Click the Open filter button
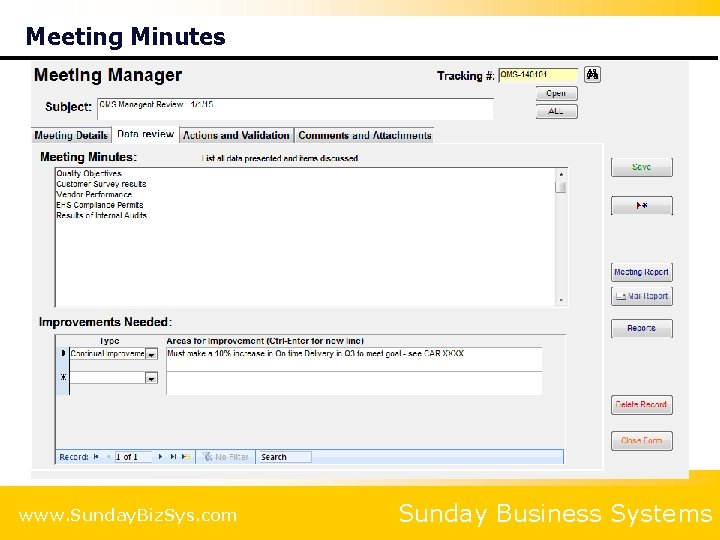Viewport: 720px width, 540px height. [557, 93]
